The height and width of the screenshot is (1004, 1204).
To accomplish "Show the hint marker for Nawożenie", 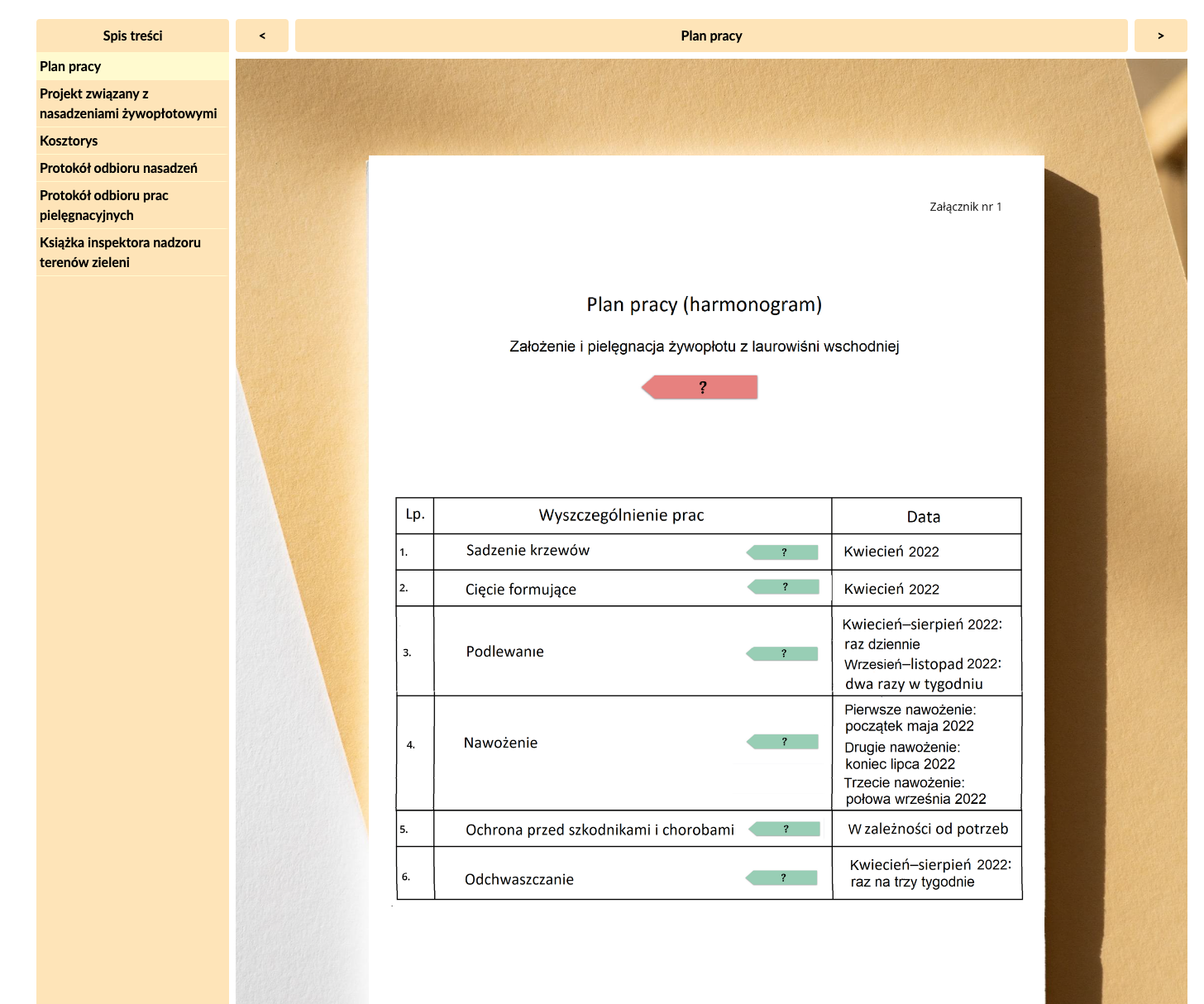I will 783,742.
